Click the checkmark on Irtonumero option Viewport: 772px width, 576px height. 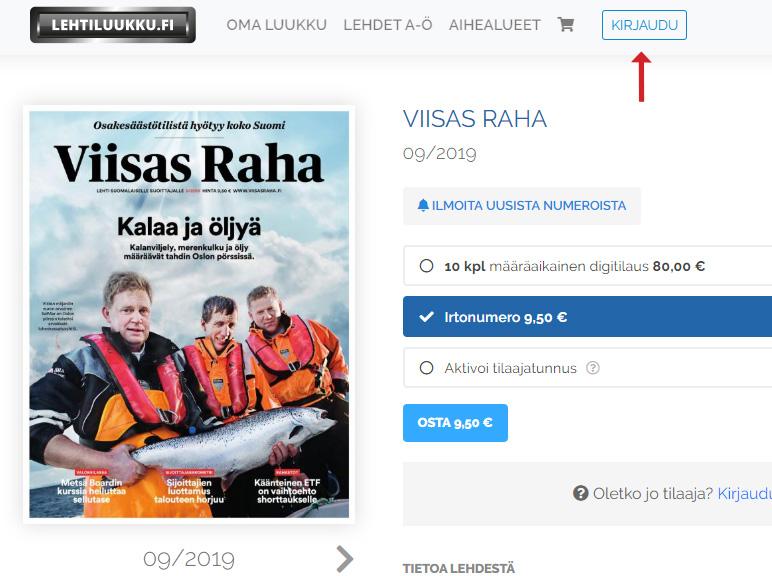click(426, 317)
